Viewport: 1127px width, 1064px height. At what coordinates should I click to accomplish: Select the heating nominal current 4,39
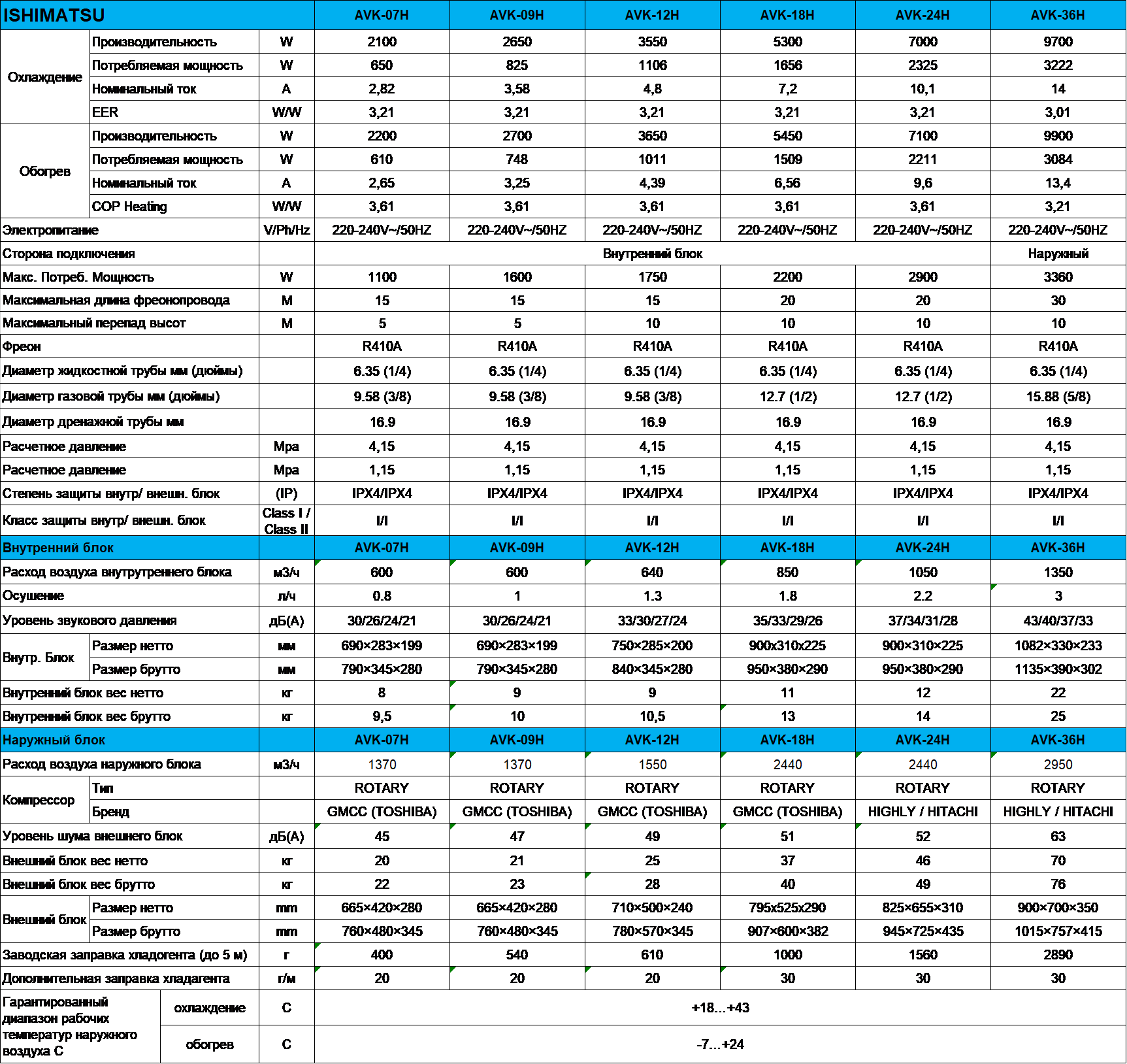(652, 183)
